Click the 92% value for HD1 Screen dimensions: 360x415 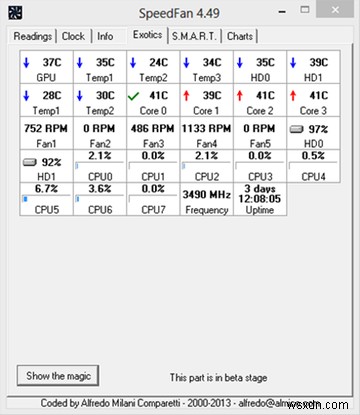click(51, 162)
